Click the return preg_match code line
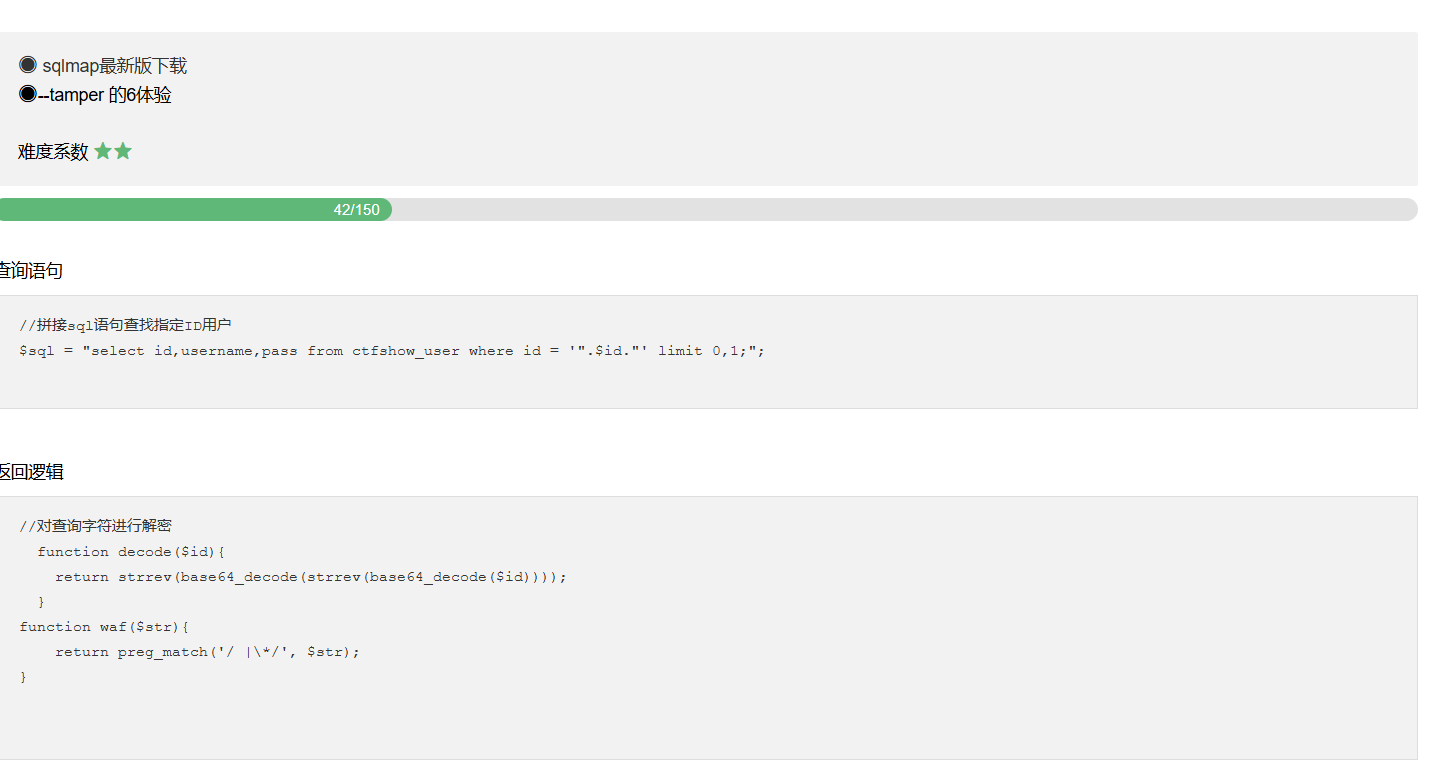Image resolution: width=1452 pixels, height=761 pixels. coord(207,652)
